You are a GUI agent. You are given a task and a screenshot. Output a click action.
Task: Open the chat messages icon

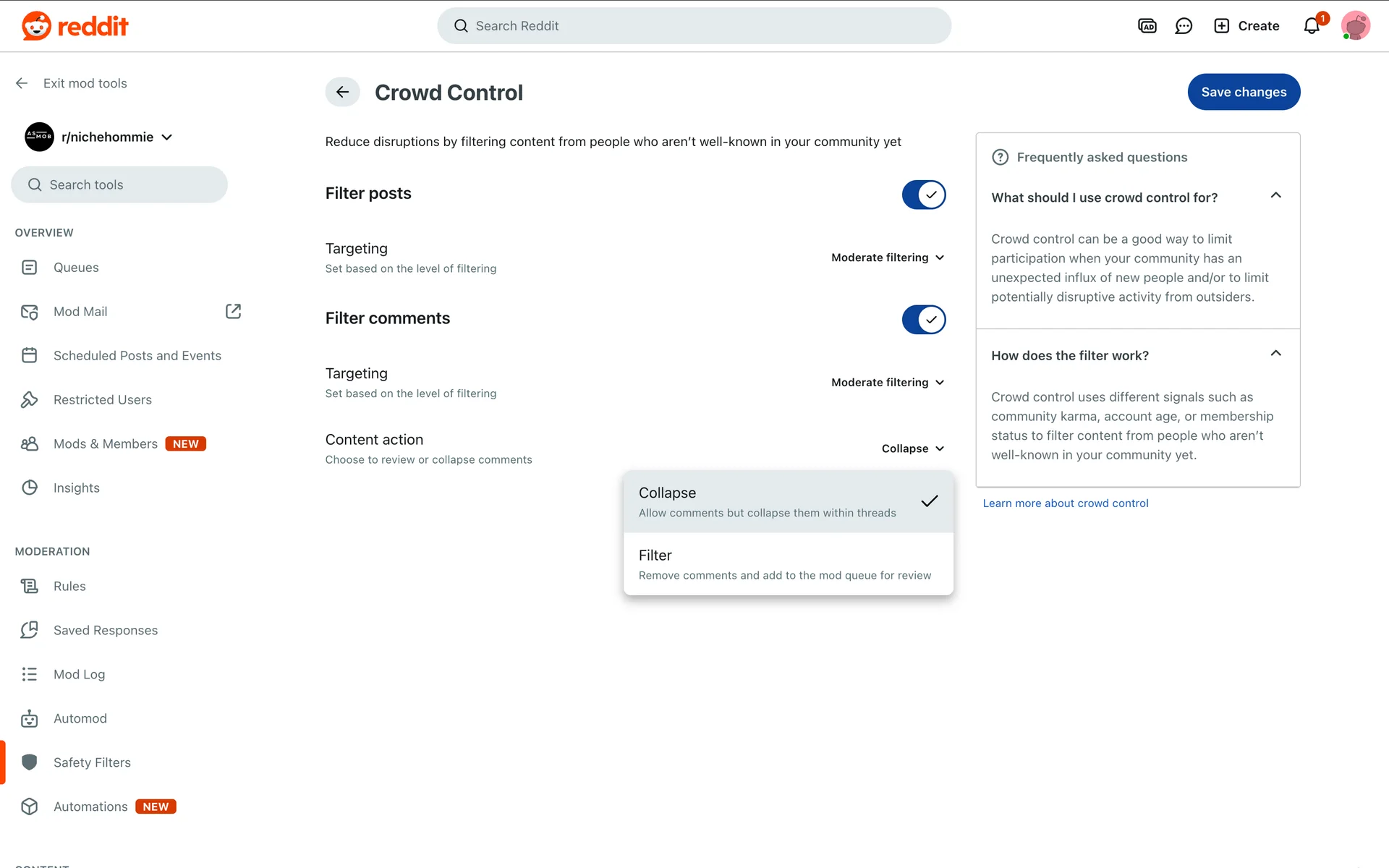tap(1184, 26)
